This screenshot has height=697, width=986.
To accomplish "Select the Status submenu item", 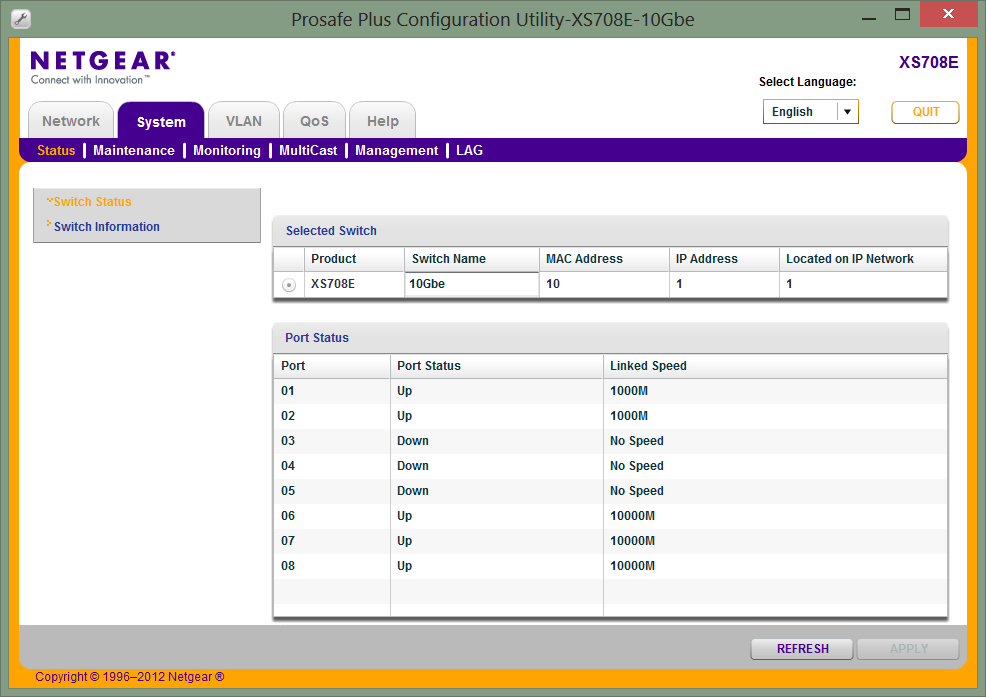I will coord(56,150).
